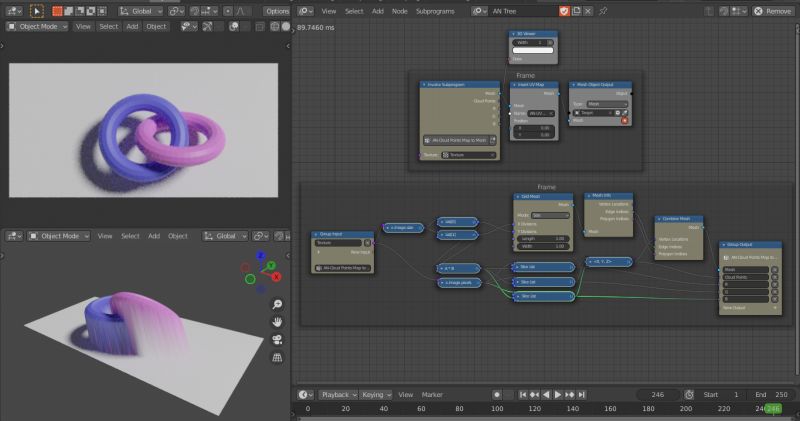
Task: Open snapping options dropdown in top header
Action: point(207,11)
